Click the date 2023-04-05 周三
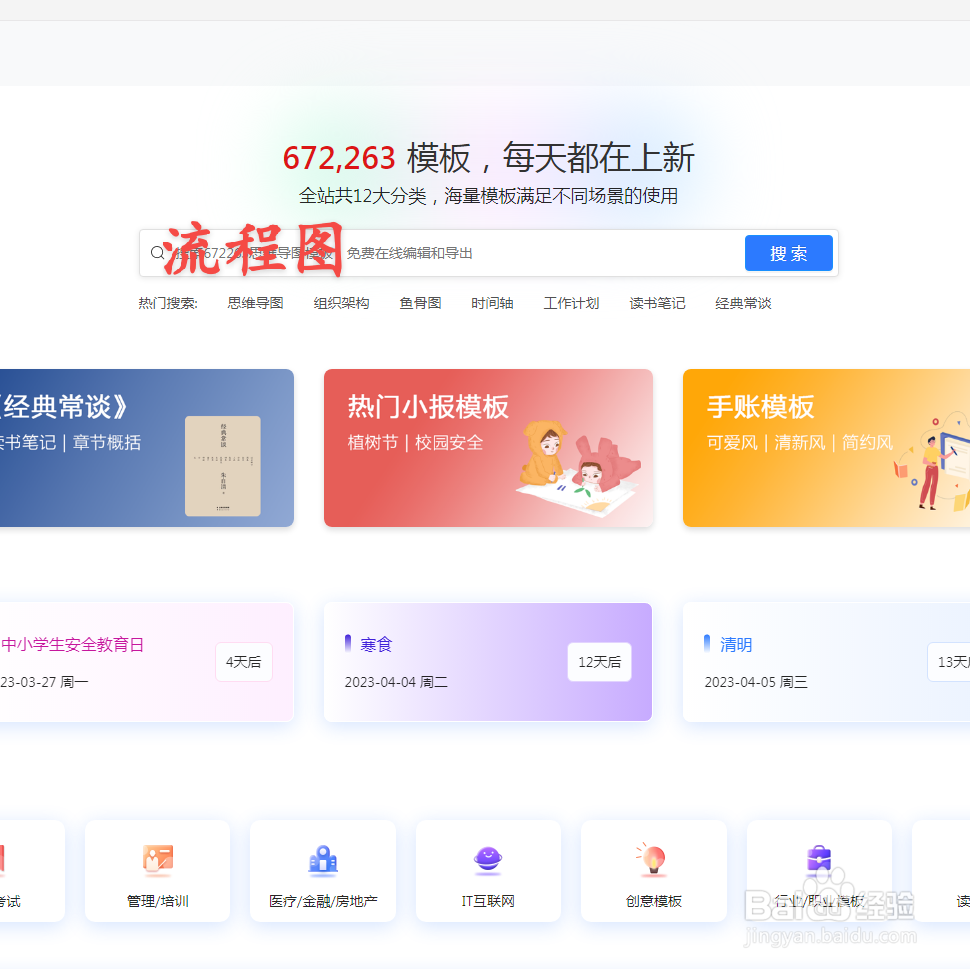The image size is (970, 969). click(x=756, y=682)
